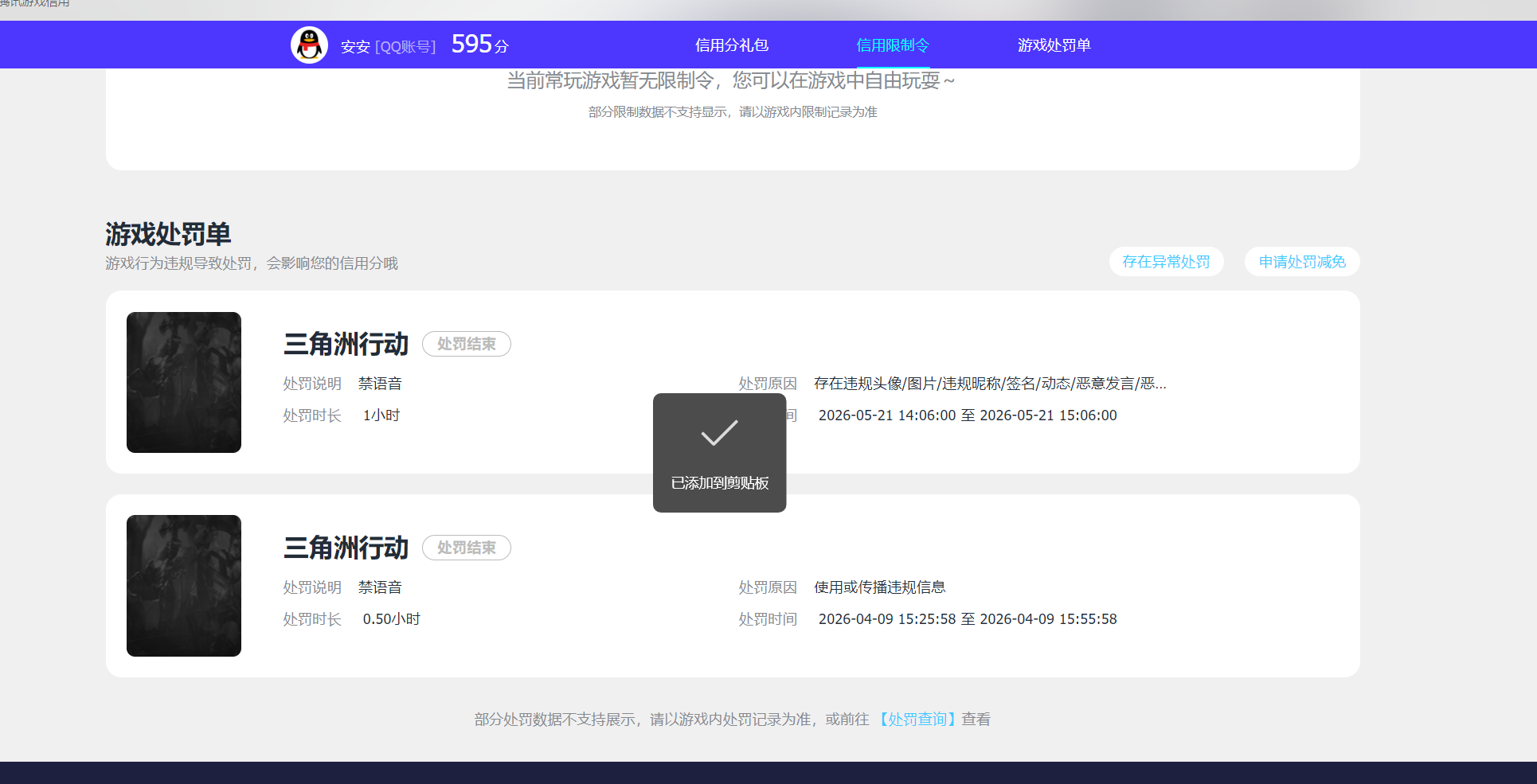Open the 处罚查询 link

[x=917, y=720]
